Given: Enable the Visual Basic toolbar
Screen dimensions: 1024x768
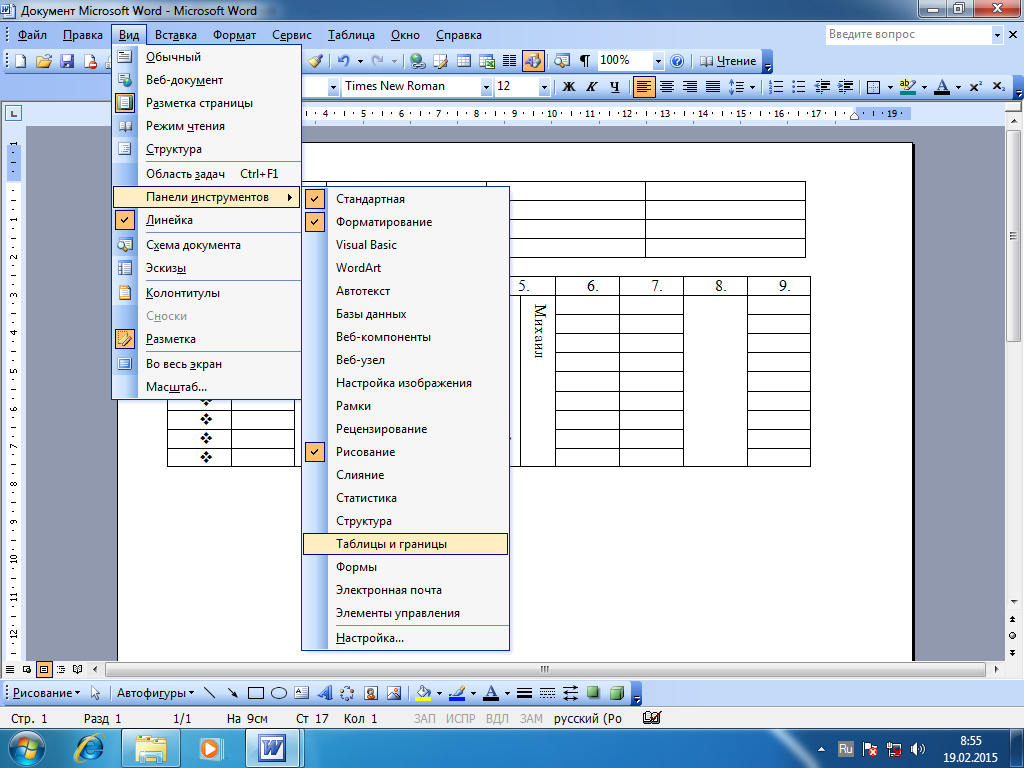Looking at the screenshot, I should point(405,245).
